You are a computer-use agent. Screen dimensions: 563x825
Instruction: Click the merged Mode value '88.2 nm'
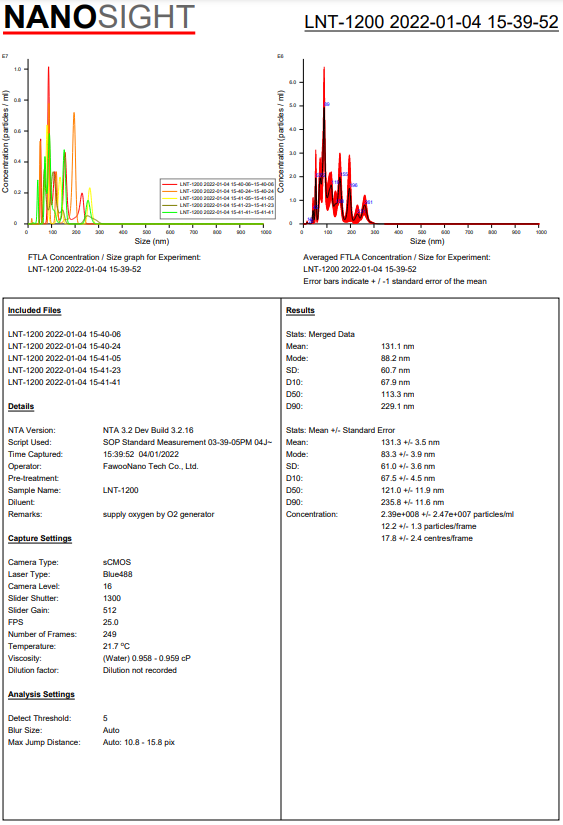pos(396,358)
